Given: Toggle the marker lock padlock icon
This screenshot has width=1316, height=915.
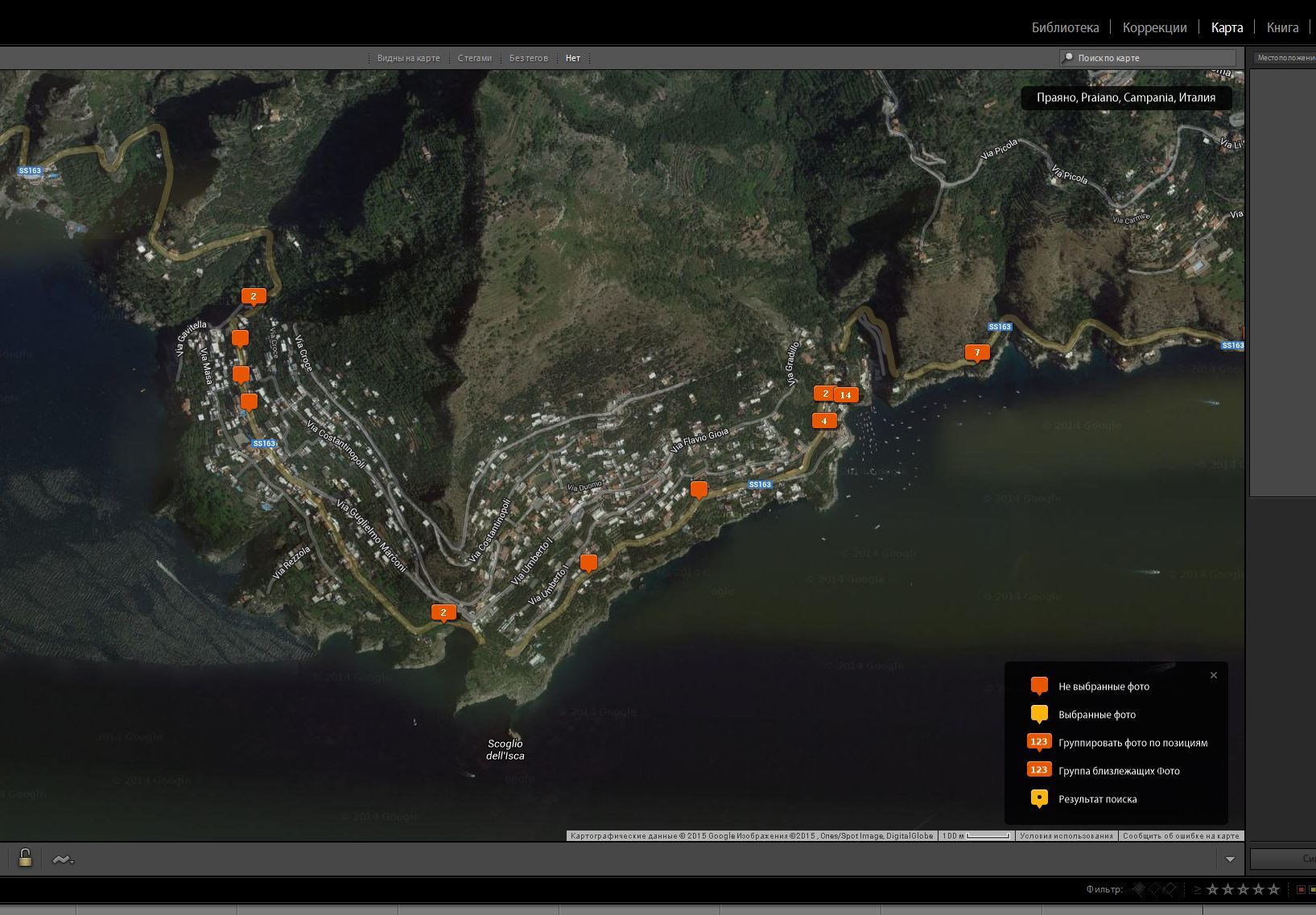Looking at the screenshot, I should tap(25, 858).
